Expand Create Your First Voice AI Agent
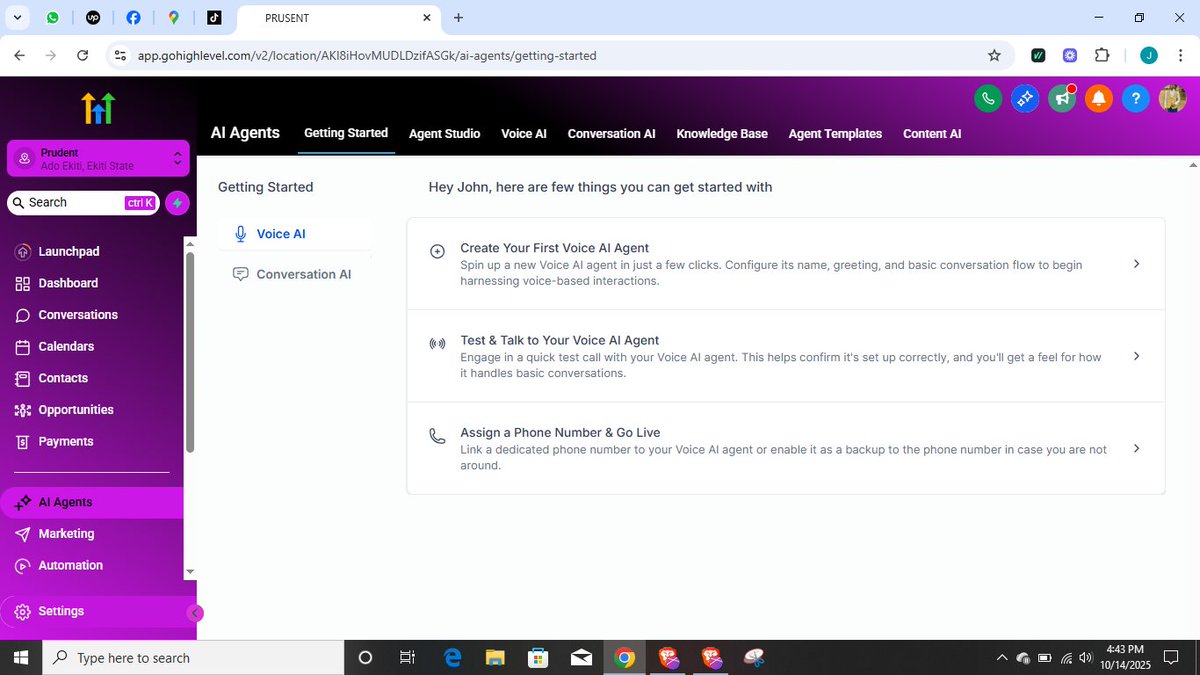 [786, 264]
